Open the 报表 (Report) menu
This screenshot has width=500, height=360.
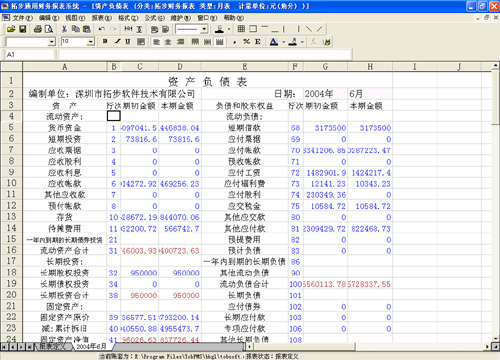click(102, 18)
